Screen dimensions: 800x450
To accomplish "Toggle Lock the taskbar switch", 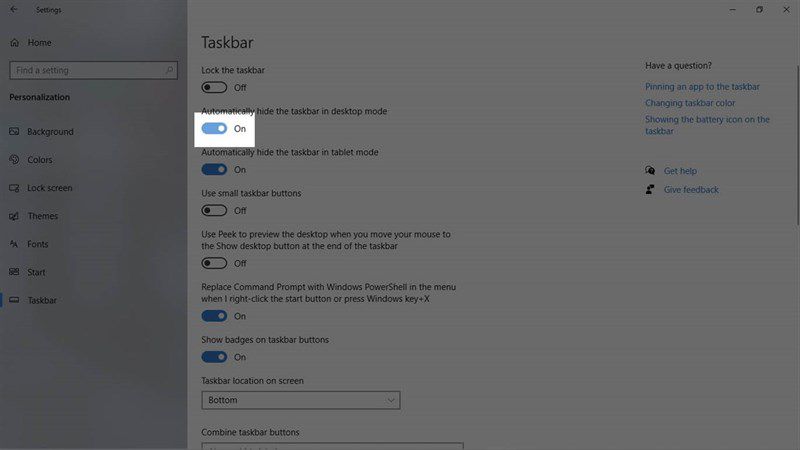I will click(214, 87).
